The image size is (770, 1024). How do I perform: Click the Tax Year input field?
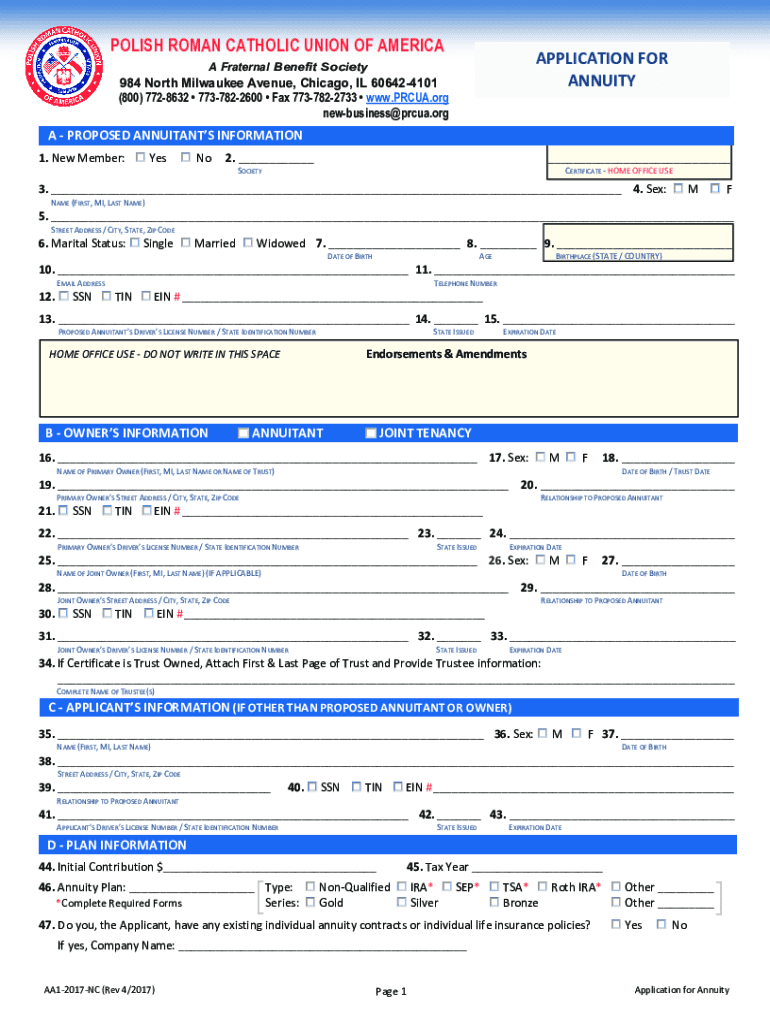536,867
